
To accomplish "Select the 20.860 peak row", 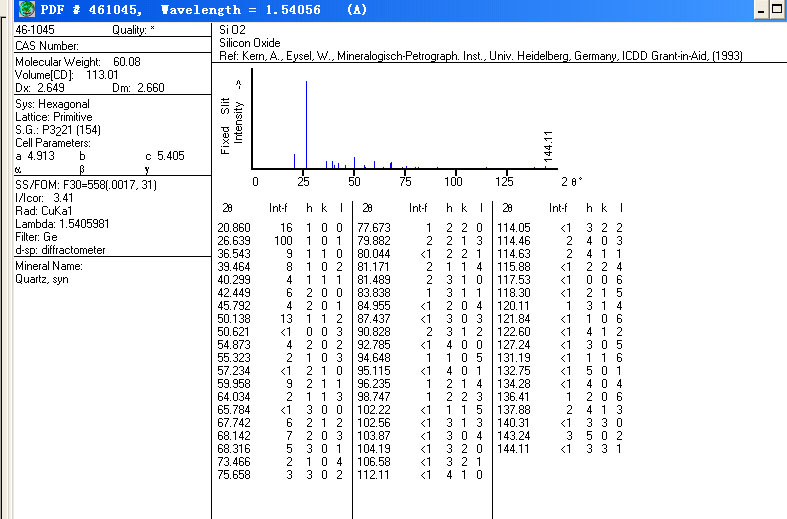I will [x=281, y=227].
